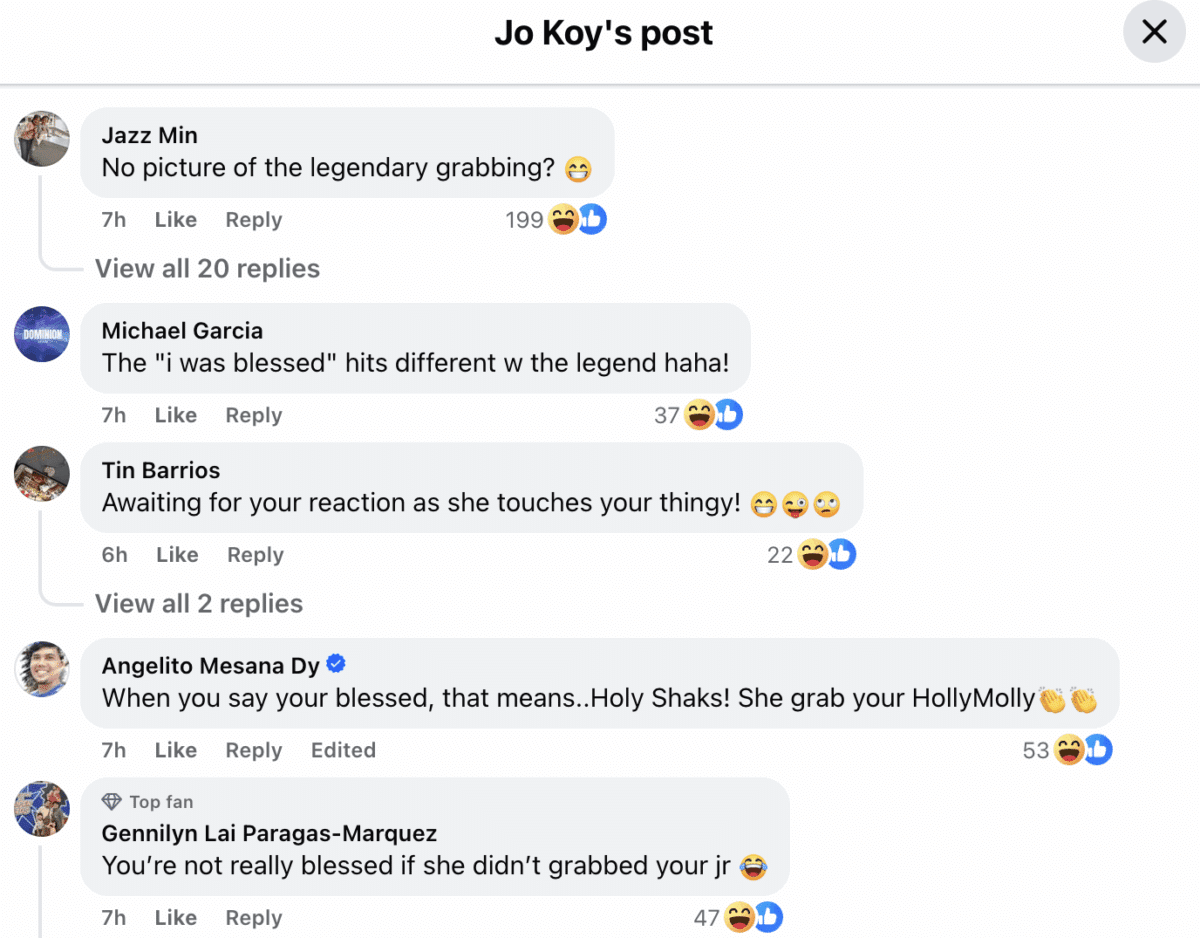Open Michael Garcia's profile picture
Viewport: 1200px width, 938px height.
click(x=41, y=334)
